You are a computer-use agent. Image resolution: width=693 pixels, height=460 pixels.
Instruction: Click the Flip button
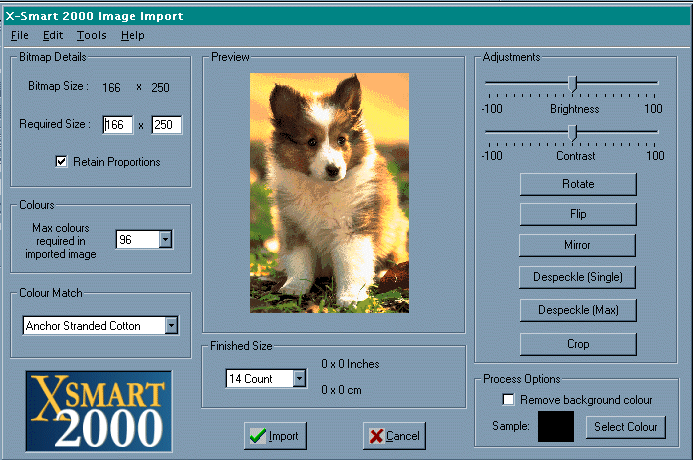[x=578, y=214]
